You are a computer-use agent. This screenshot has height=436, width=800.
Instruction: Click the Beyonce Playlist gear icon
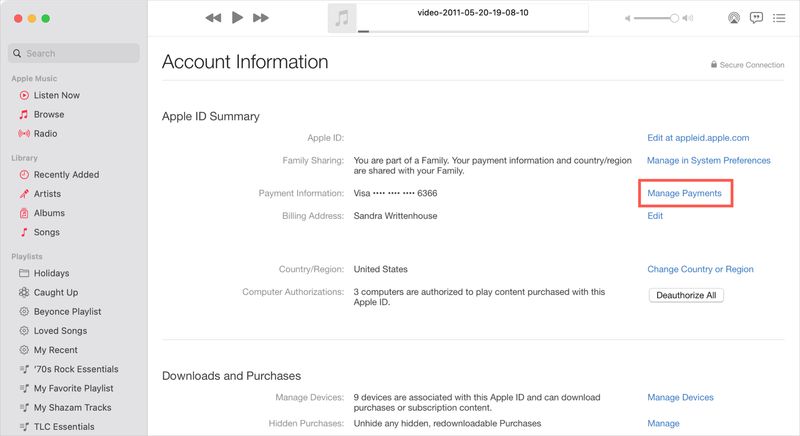tap(24, 312)
